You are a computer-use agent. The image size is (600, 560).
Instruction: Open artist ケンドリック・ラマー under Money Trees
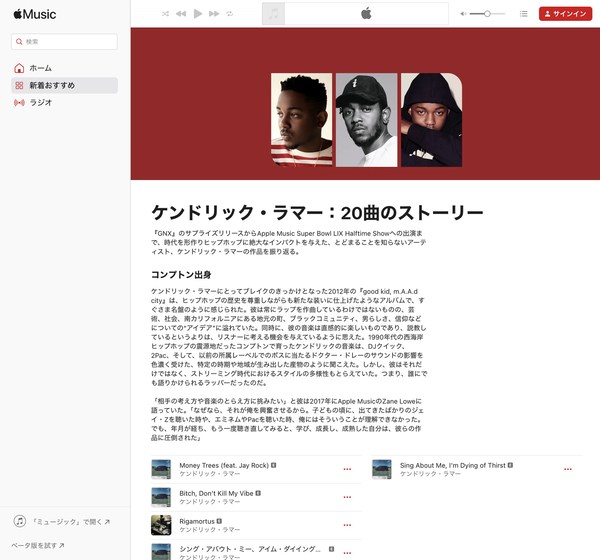click(x=210, y=474)
